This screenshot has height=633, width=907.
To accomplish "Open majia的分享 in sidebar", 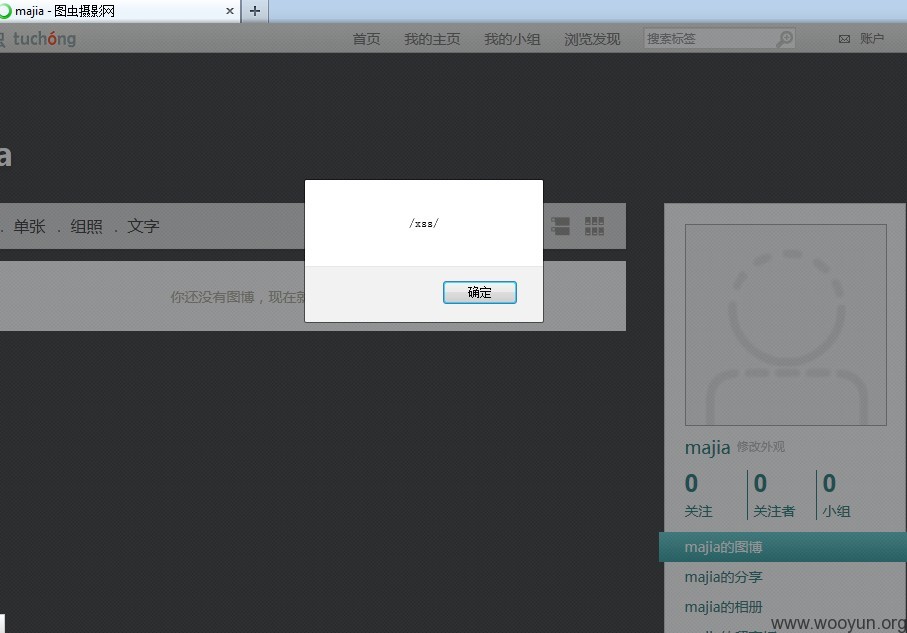I will [x=723, y=577].
